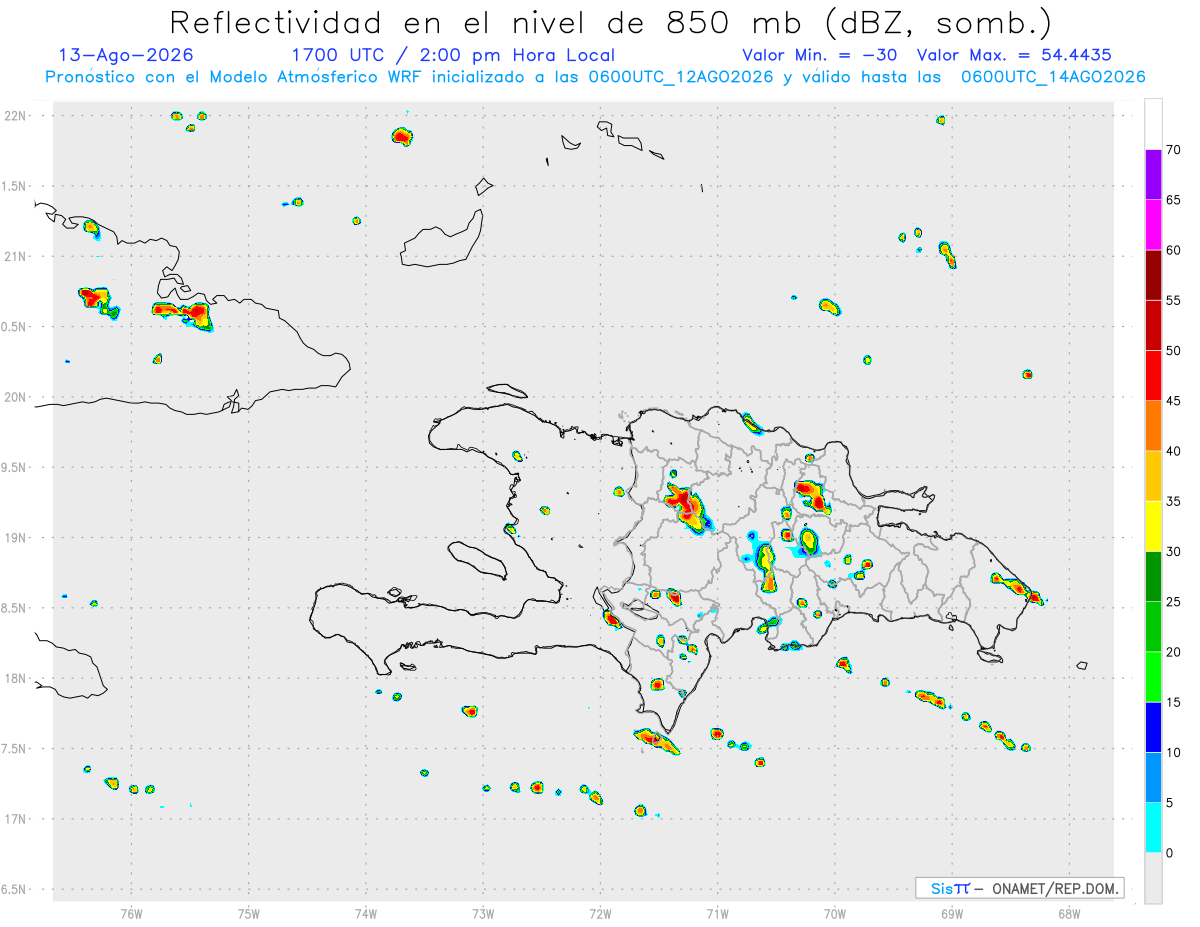Click the colorbar '15' value label
Viewport: 1200px width, 927px height.
coord(1174,702)
